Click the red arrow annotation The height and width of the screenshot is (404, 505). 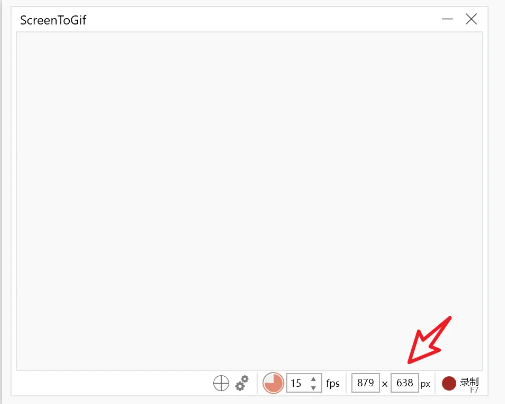pyautogui.click(x=429, y=340)
